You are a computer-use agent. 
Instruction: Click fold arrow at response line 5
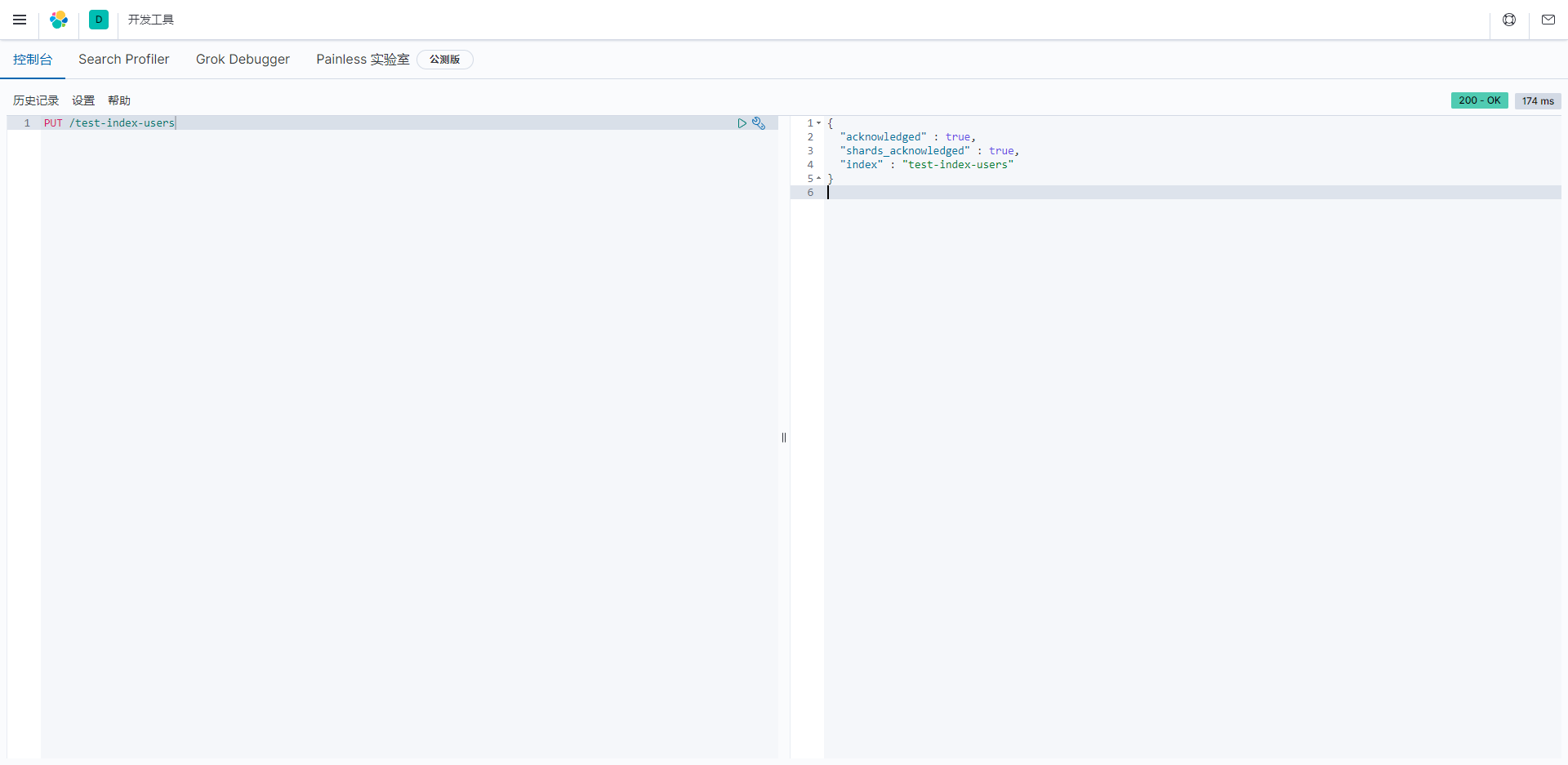[x=818, y=179]
